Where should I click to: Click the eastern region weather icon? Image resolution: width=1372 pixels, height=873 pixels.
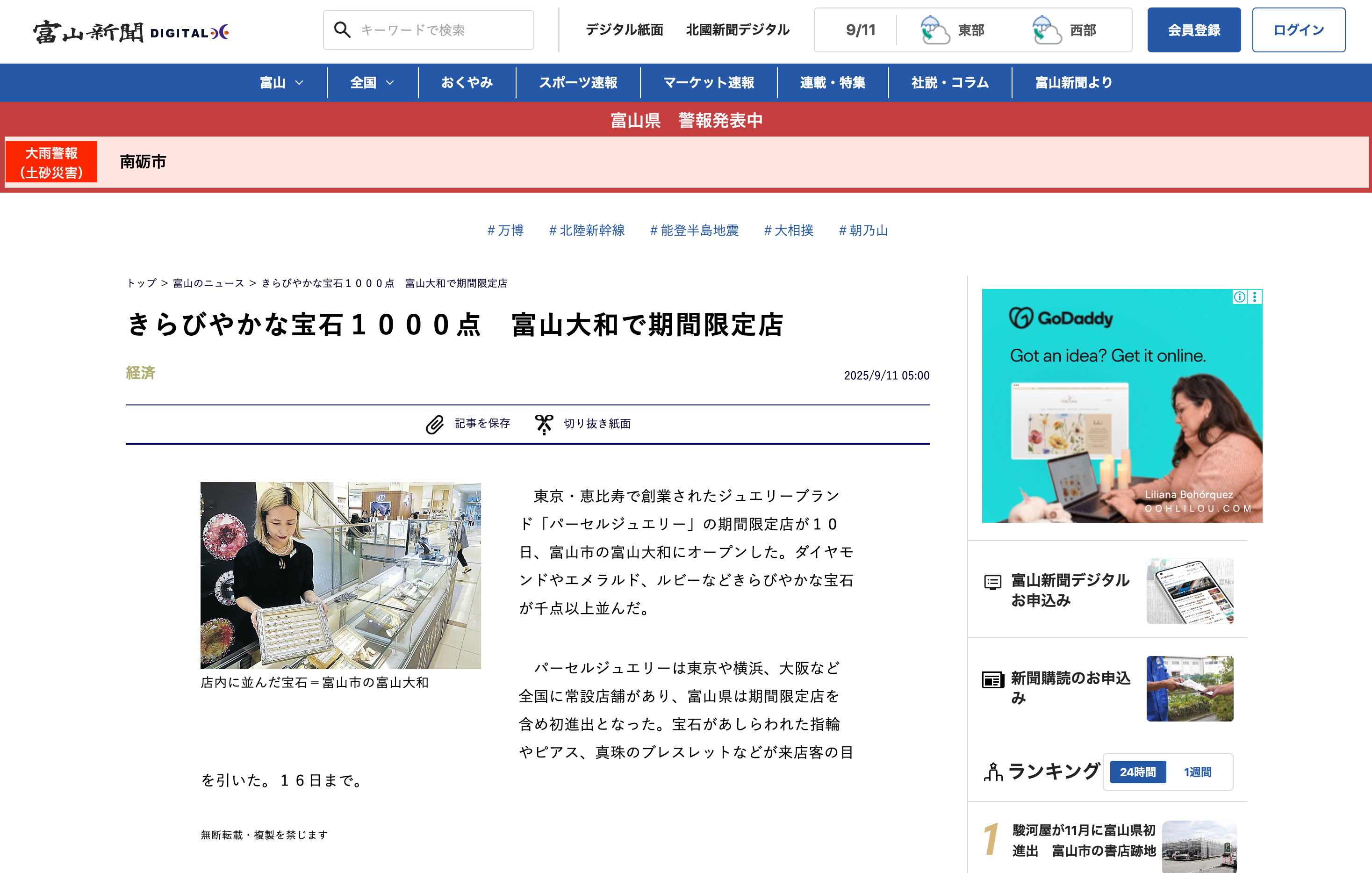934,29
